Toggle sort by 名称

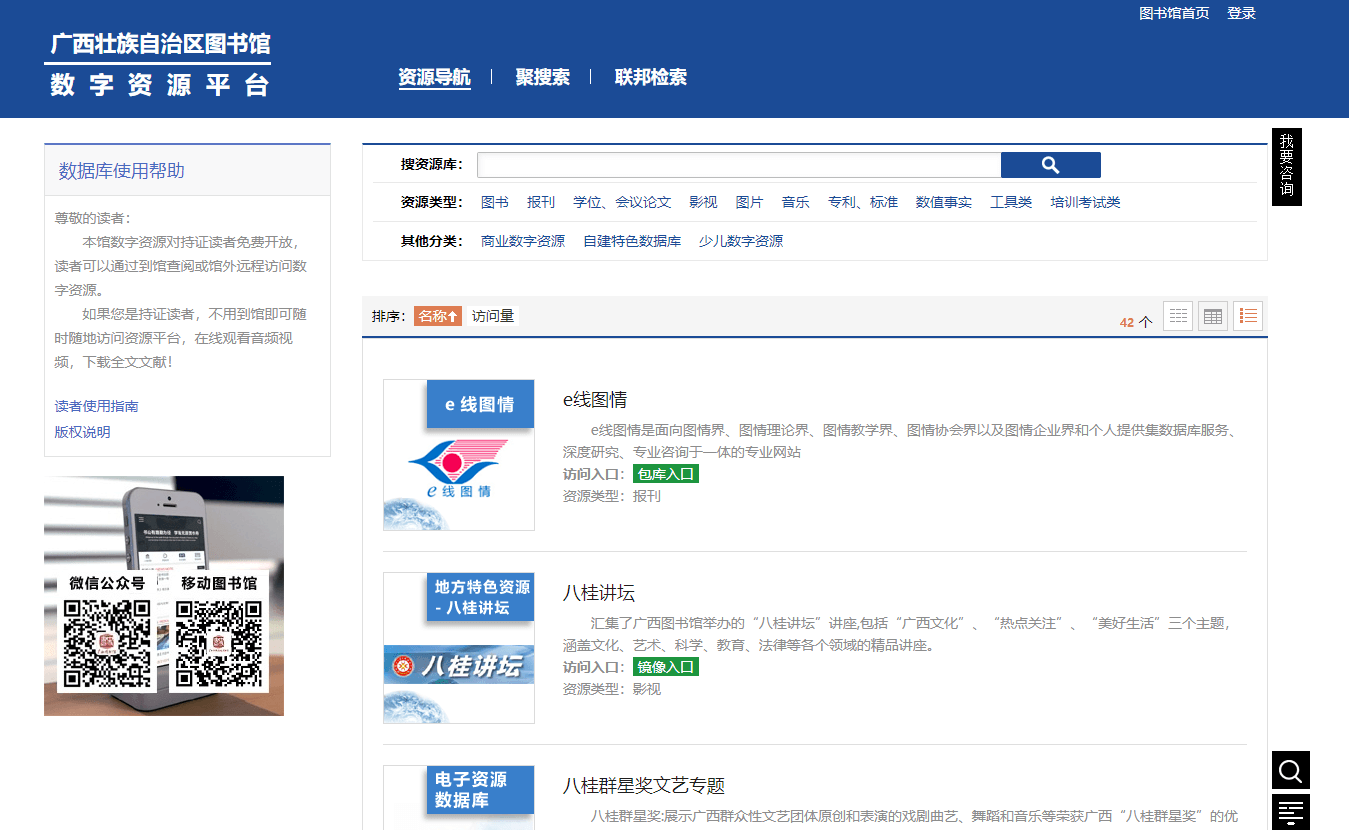click(x=438, y=316)
